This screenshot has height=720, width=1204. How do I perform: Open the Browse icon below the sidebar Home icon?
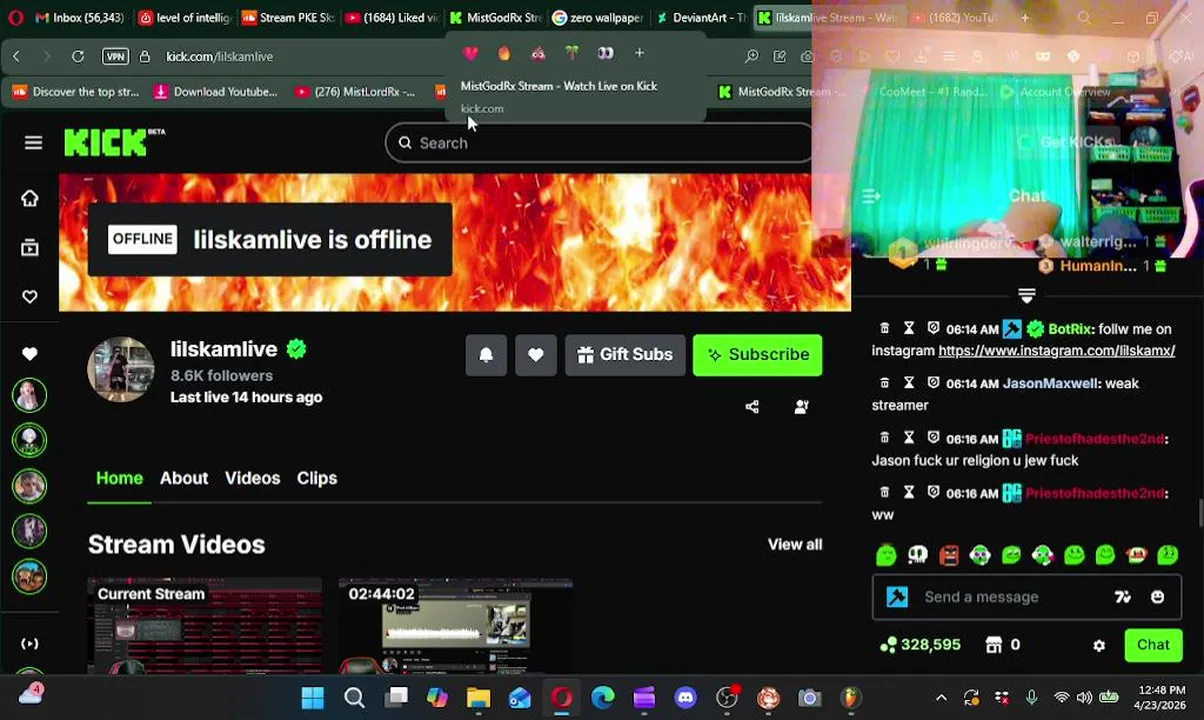click(x=30, y=247)
